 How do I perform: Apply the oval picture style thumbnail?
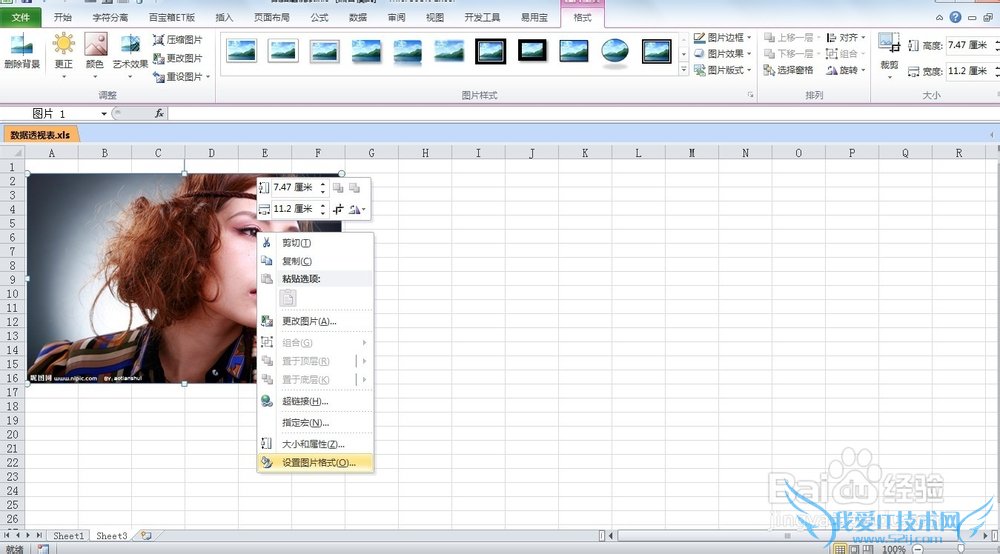click(x=615, y=50)
